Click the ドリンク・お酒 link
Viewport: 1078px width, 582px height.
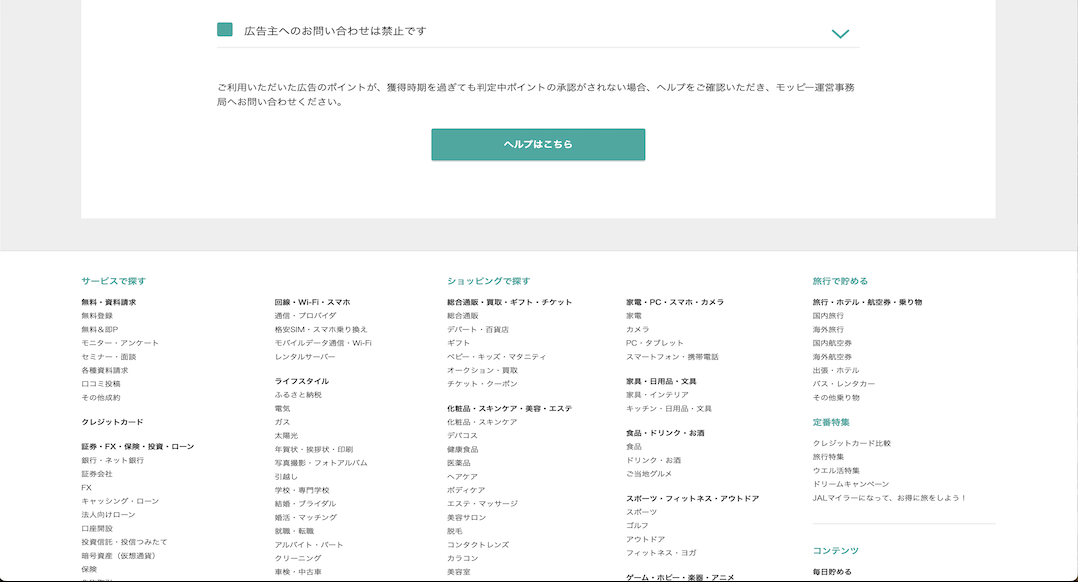pyautogui.click(x=653, y=460)
